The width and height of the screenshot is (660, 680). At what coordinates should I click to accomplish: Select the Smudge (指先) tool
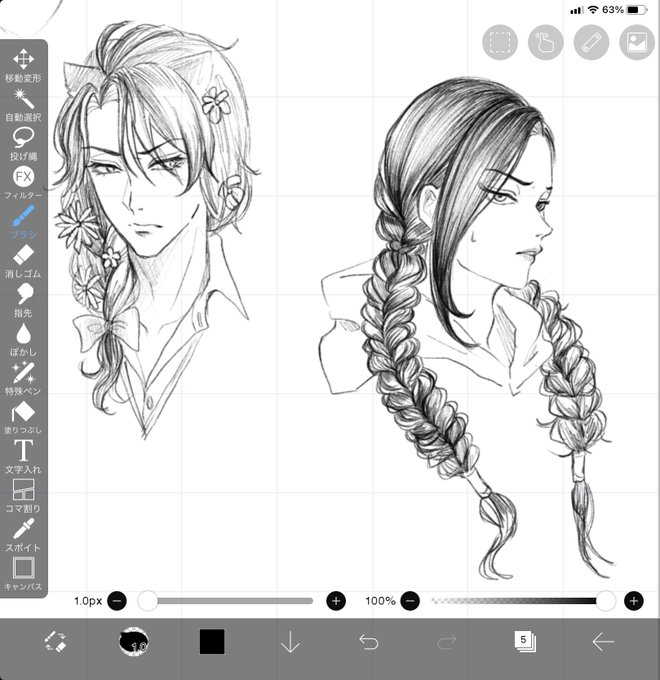pos(23,301)
